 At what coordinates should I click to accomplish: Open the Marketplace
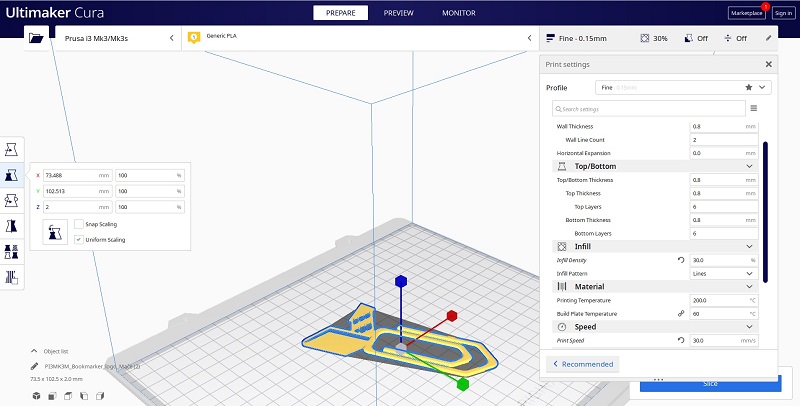746,13
